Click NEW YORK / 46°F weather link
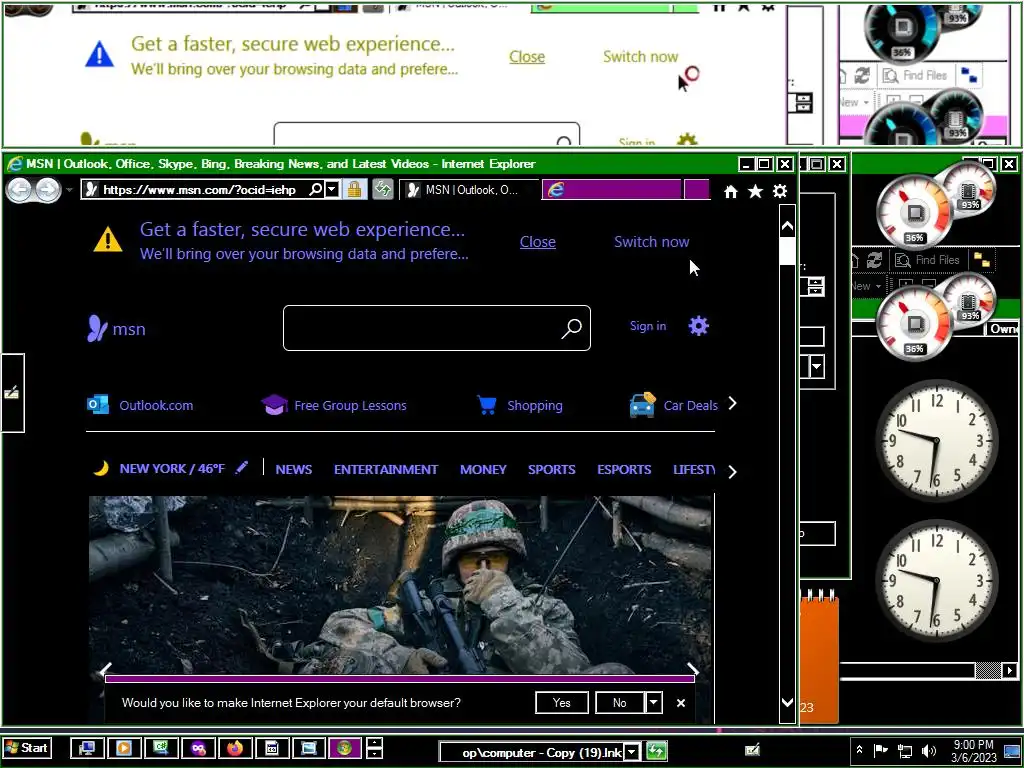Screen dimensions: 1024x768 [172, 469]
